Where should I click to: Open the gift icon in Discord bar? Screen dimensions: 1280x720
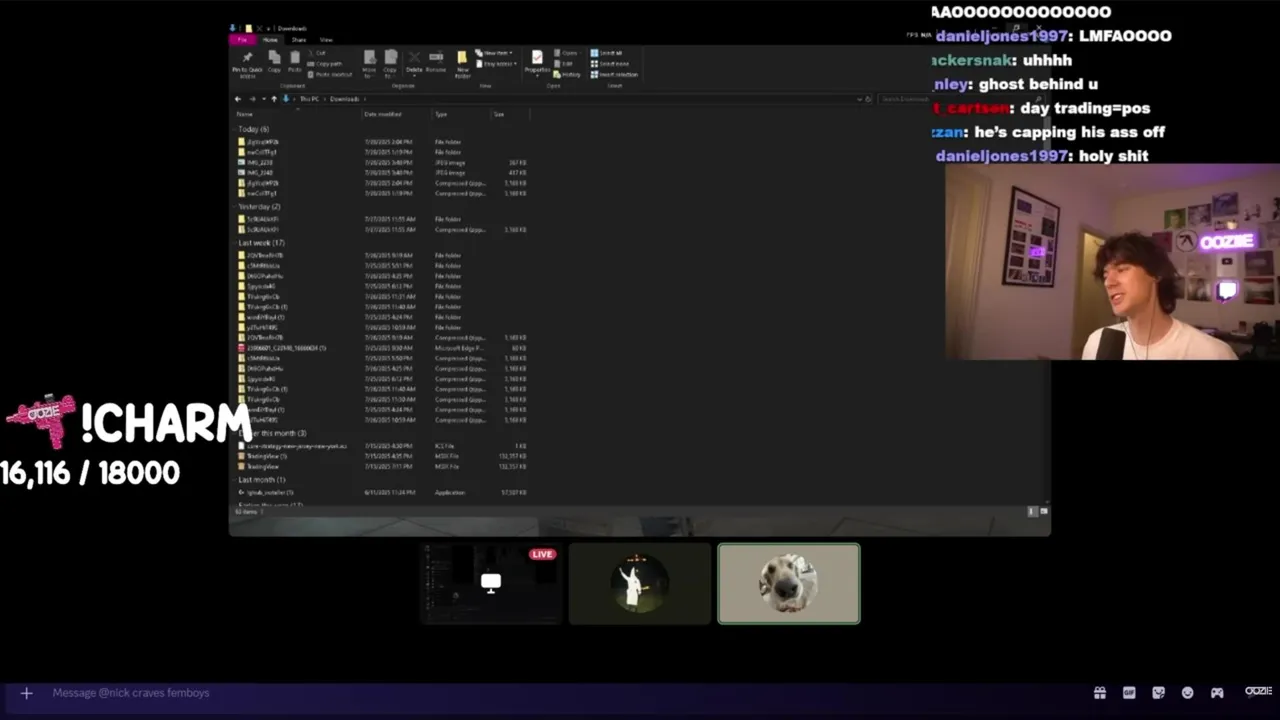[1100, 692]
